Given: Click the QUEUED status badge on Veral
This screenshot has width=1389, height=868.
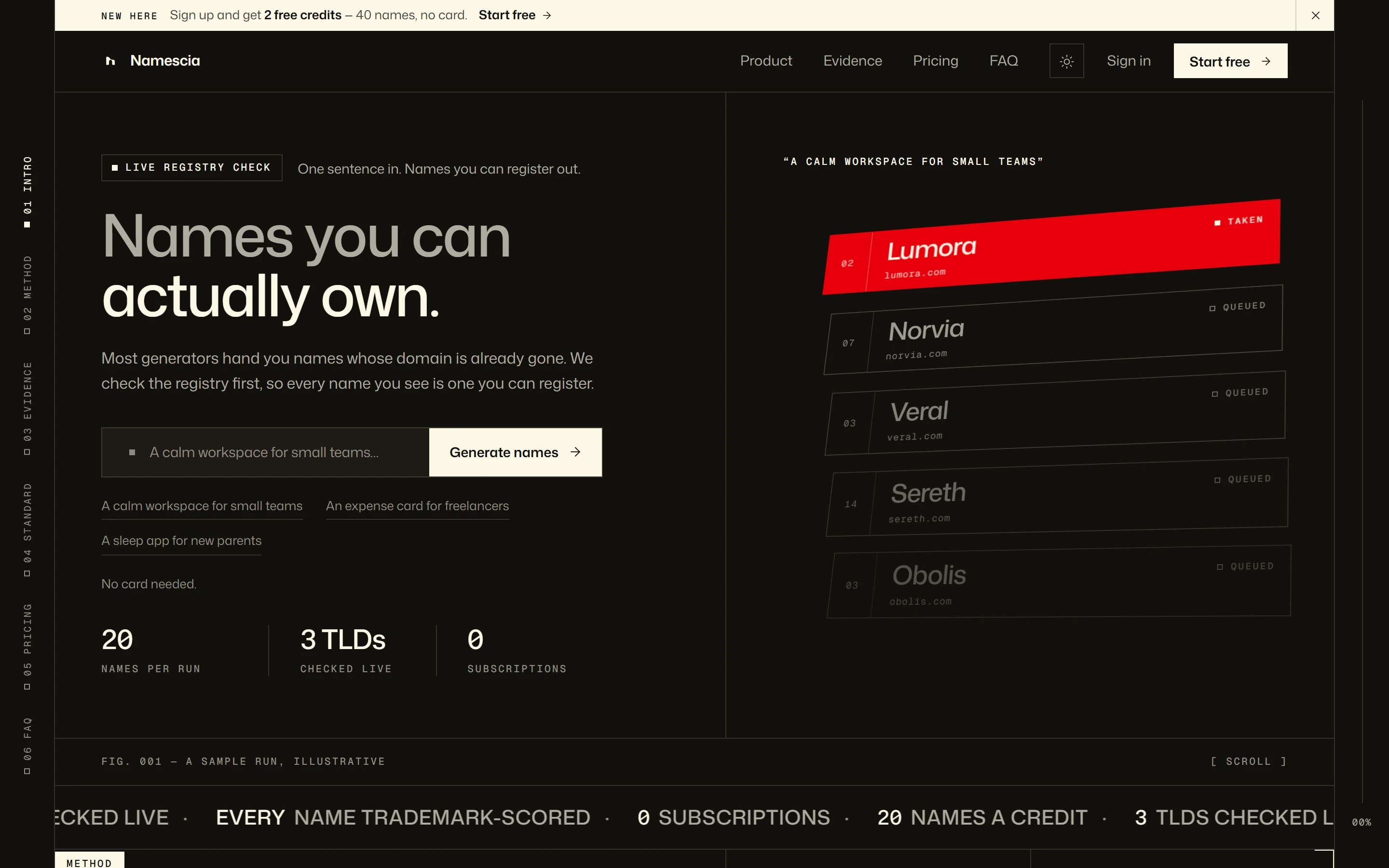Looking at the screenshot, I should pos(1240,393).
